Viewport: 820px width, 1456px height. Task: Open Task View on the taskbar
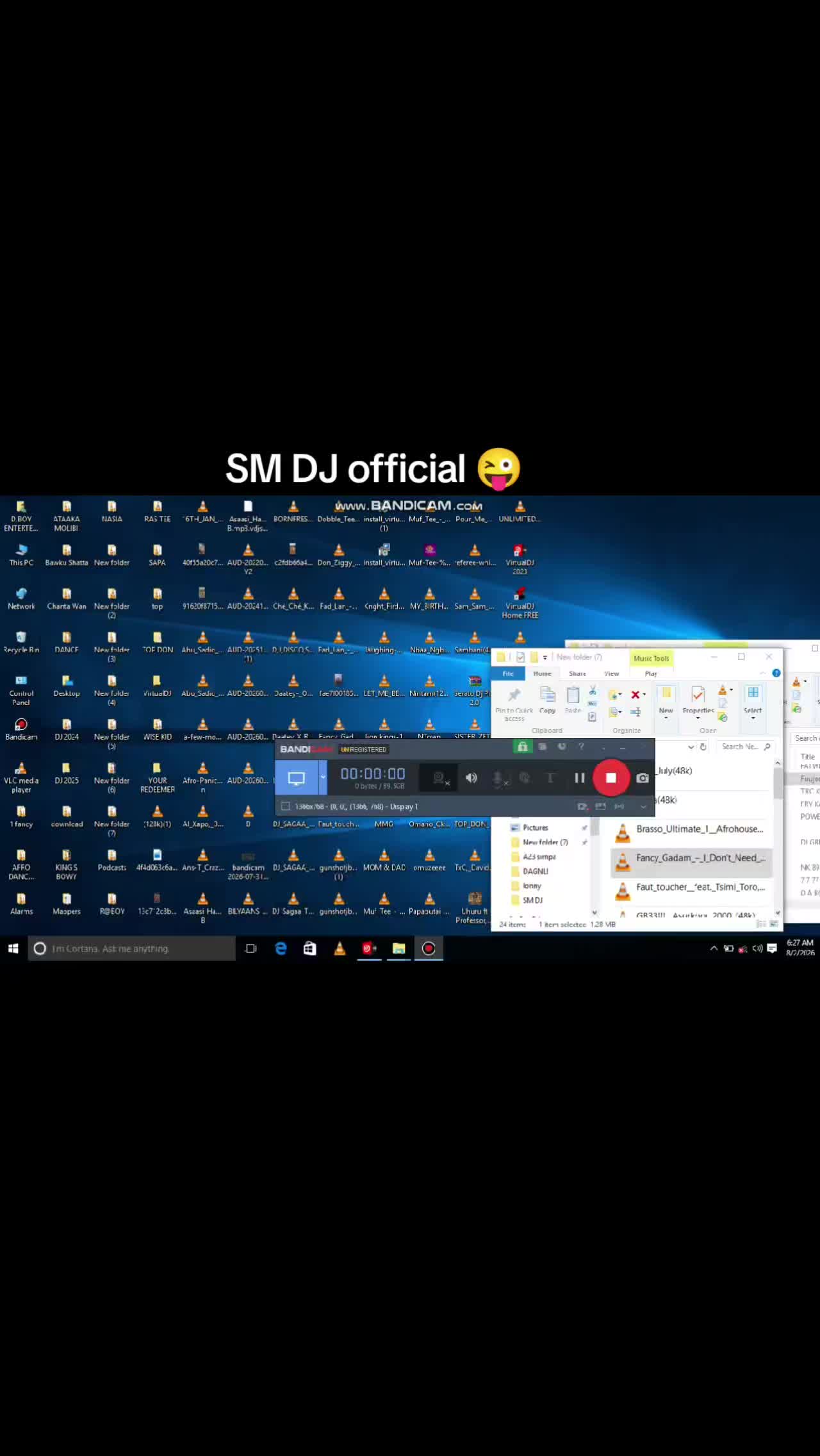pyautogui.click(x=251, y=948)
